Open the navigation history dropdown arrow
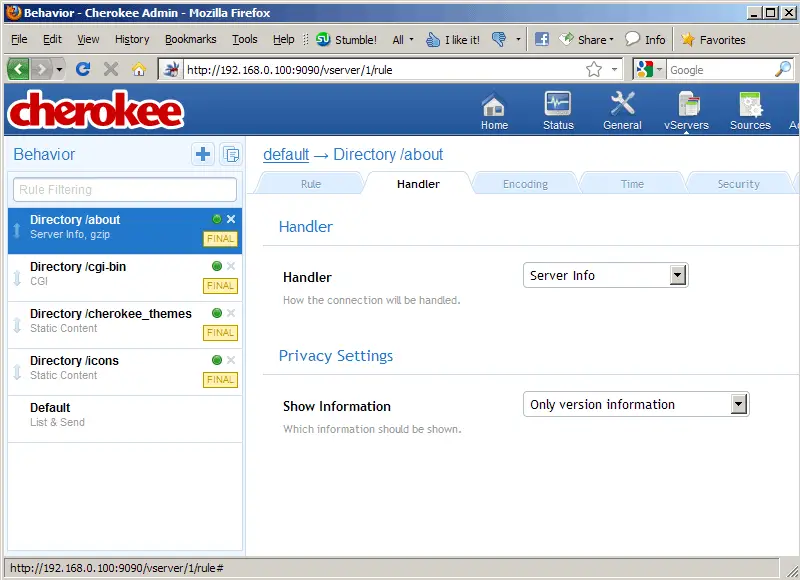This screenshot has height=580, width=800. (x=60, y=69)
